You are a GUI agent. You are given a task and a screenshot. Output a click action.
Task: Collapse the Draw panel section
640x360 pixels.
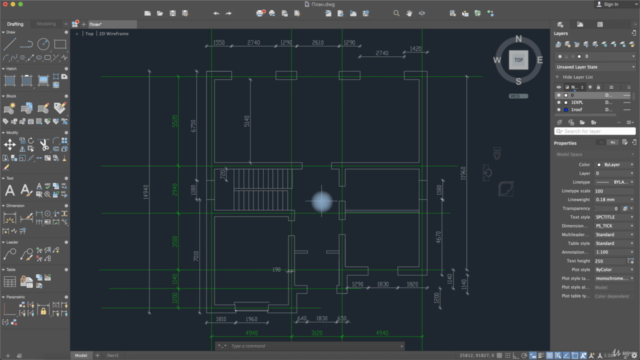[3, 32]
